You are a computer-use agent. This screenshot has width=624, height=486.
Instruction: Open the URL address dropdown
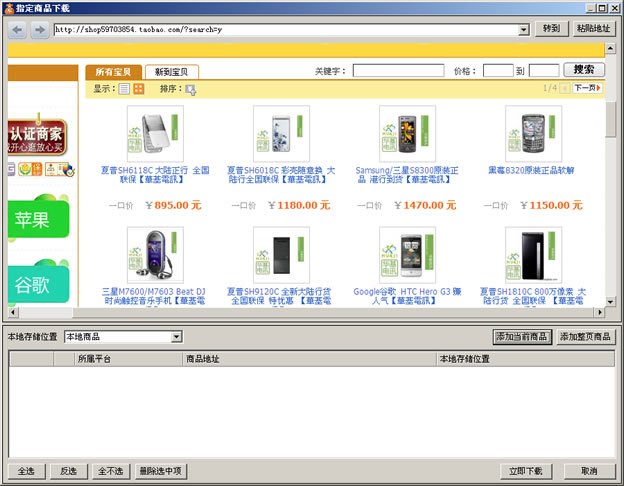click(x=523, y=29)
